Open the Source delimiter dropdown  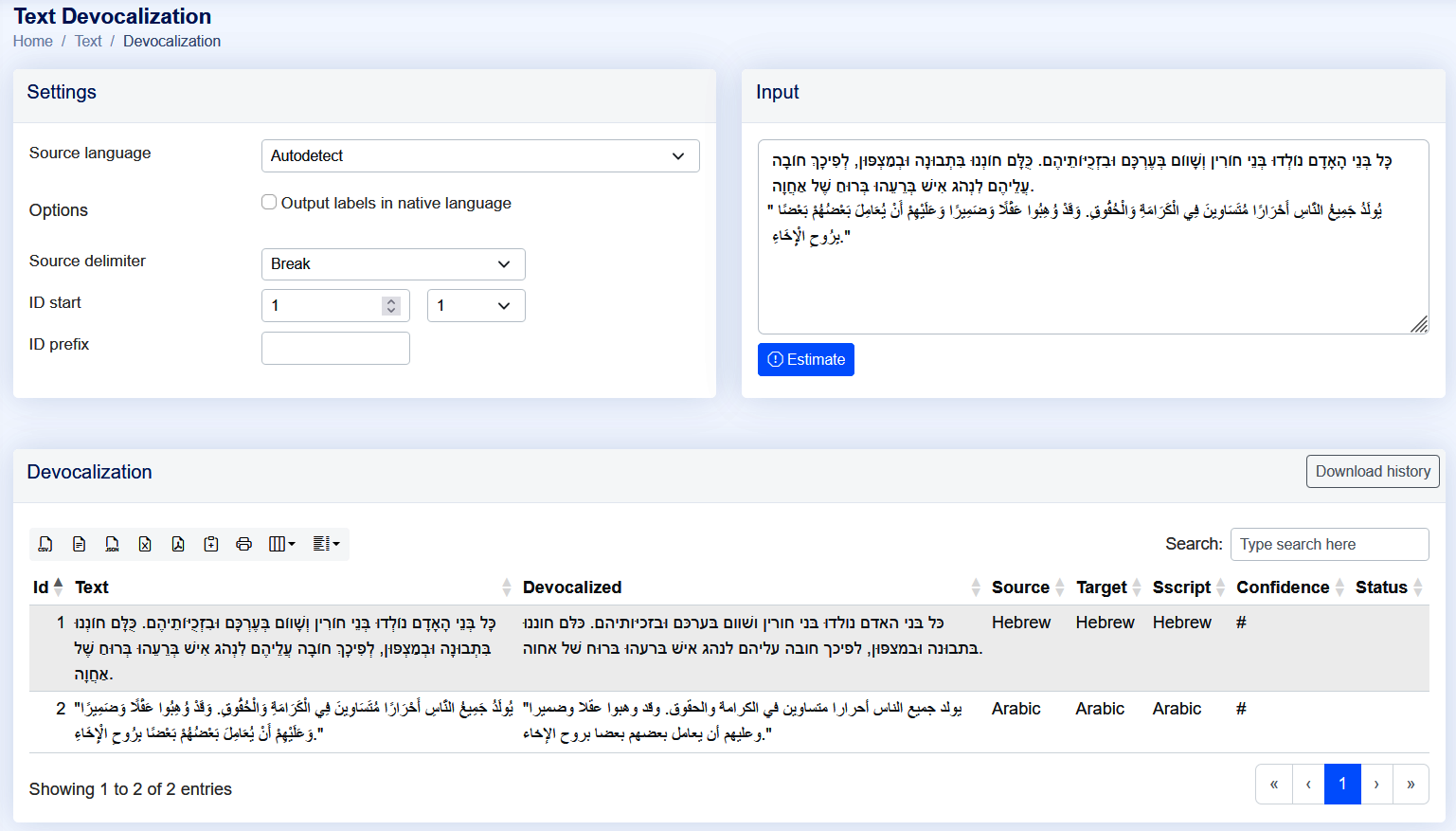click(393, 263)
